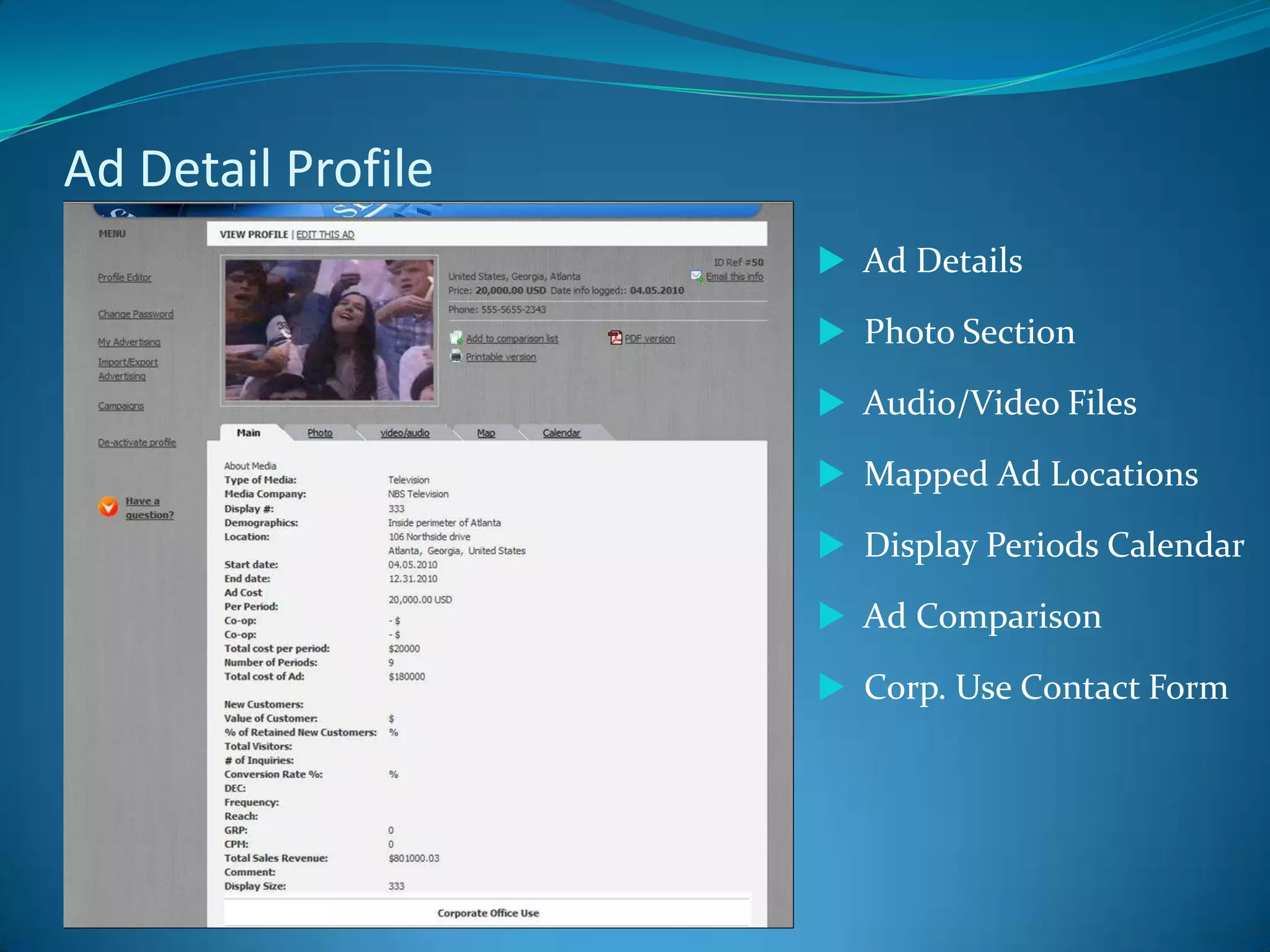Image resolution: width=1270 pixels, height=952 pixels.
Task: Click the ad photo thumbnail of the crowd
Action: (329, 330)
